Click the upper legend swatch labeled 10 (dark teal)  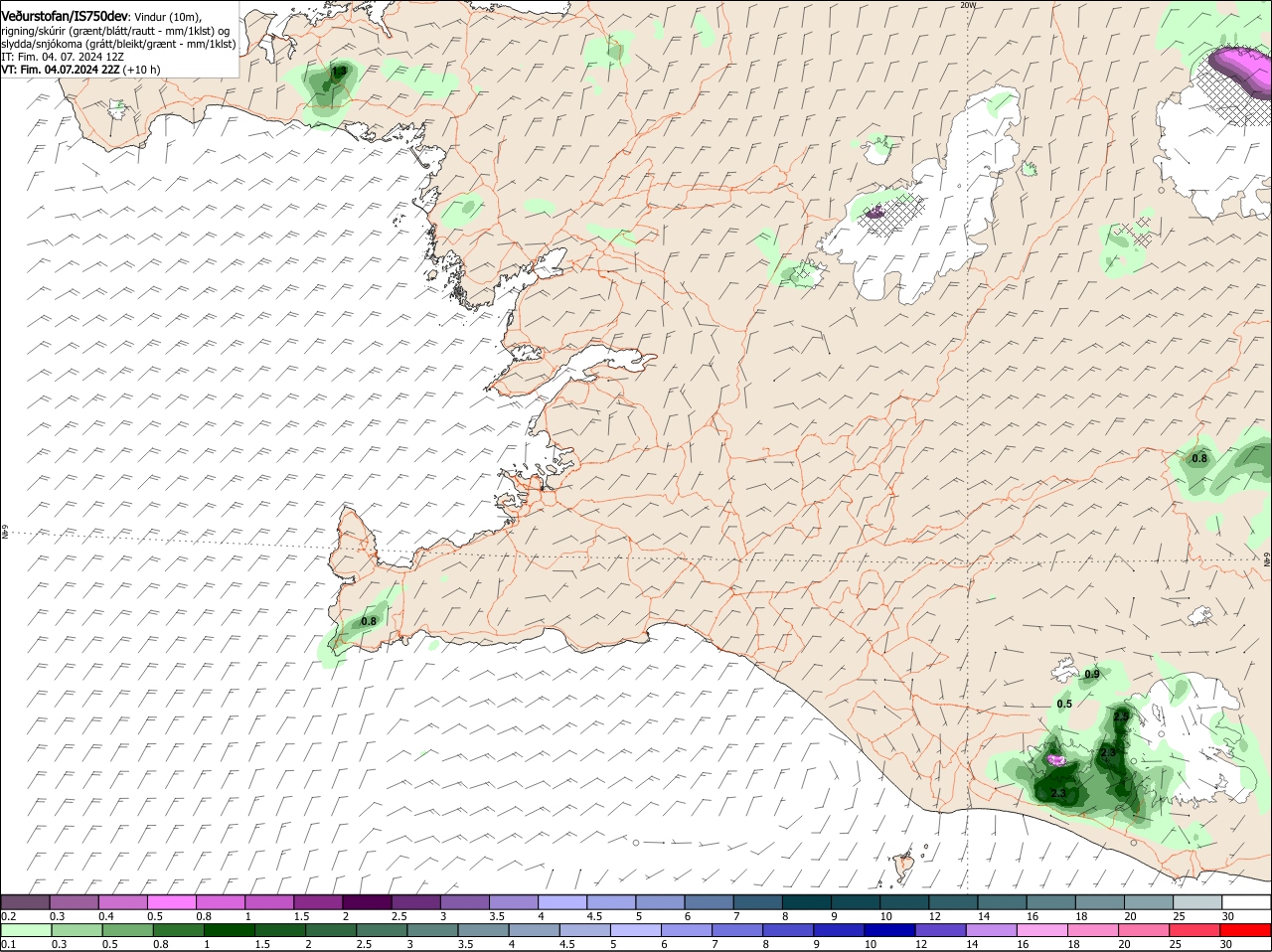tap(904, 901)
